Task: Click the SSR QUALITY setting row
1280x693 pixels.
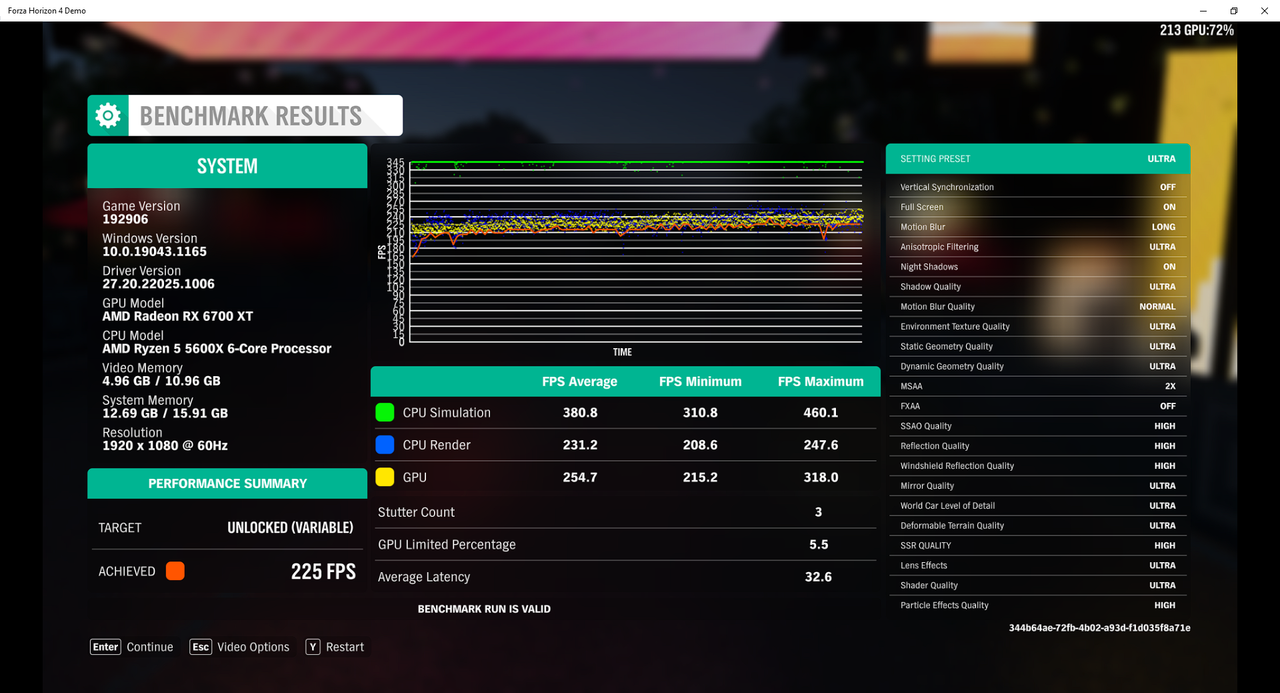Action: [1038, 545]
